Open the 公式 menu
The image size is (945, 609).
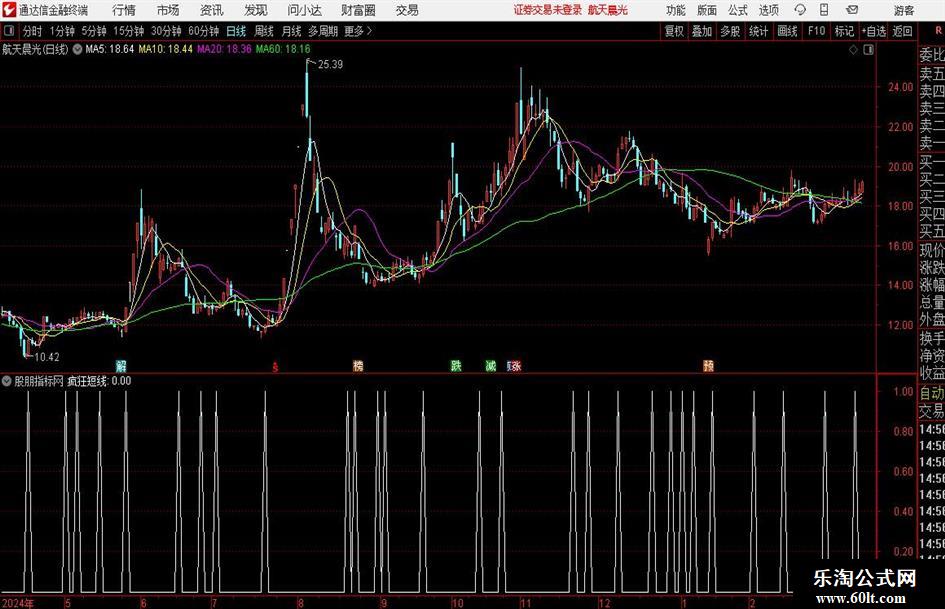pos(738,10)
